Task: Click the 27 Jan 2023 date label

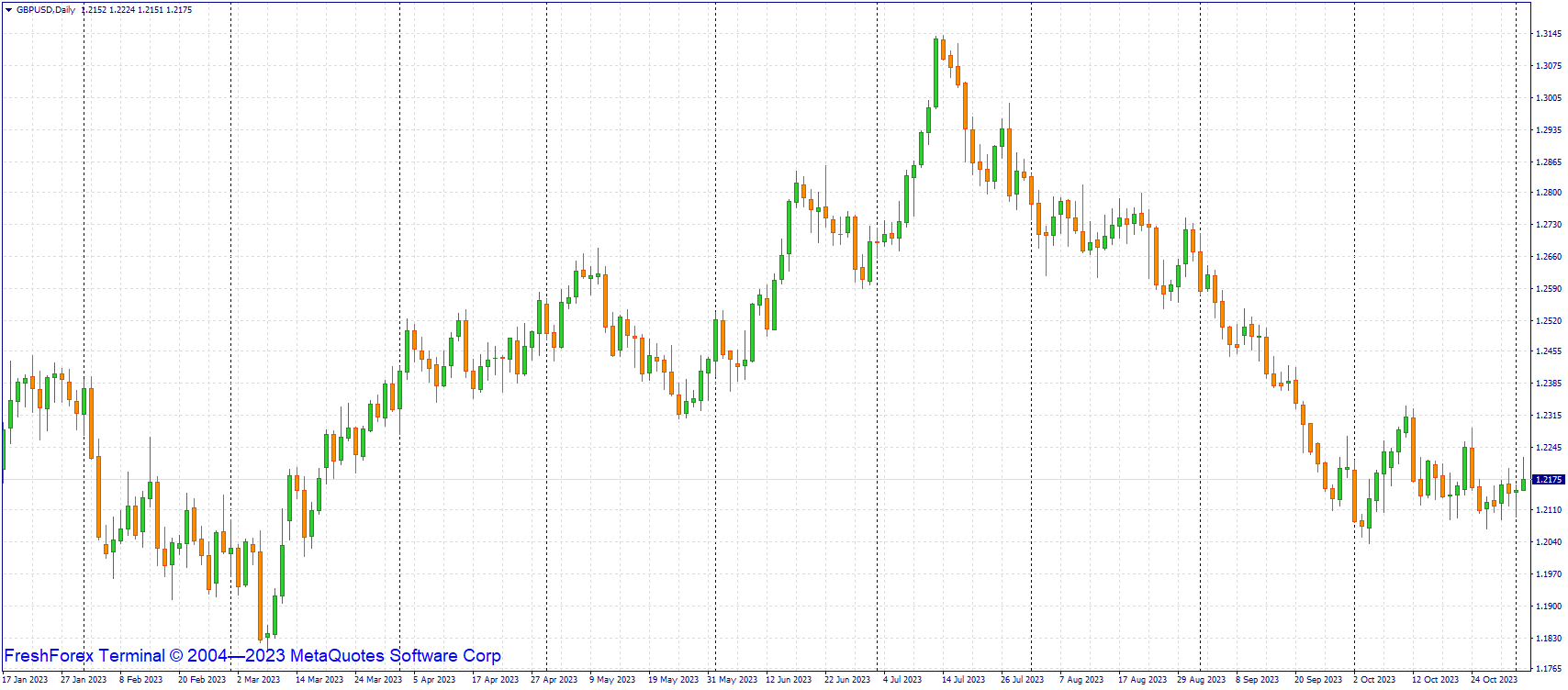Action: tap(84, 680)
